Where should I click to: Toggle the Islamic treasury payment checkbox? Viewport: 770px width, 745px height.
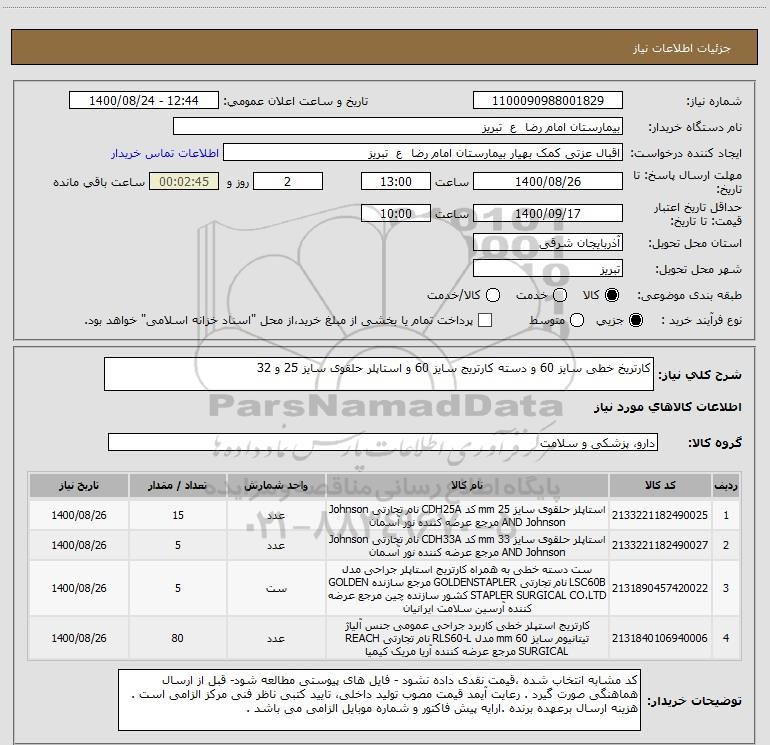coord(485,320)
